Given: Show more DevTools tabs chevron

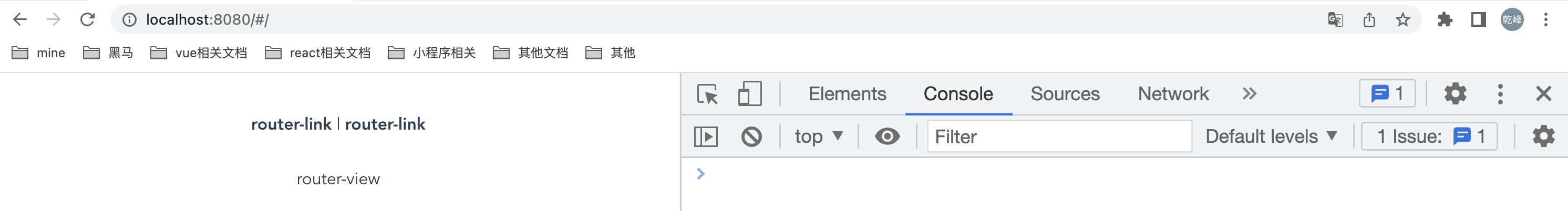Looking at the screenshot, I should tap(1249, 93).
